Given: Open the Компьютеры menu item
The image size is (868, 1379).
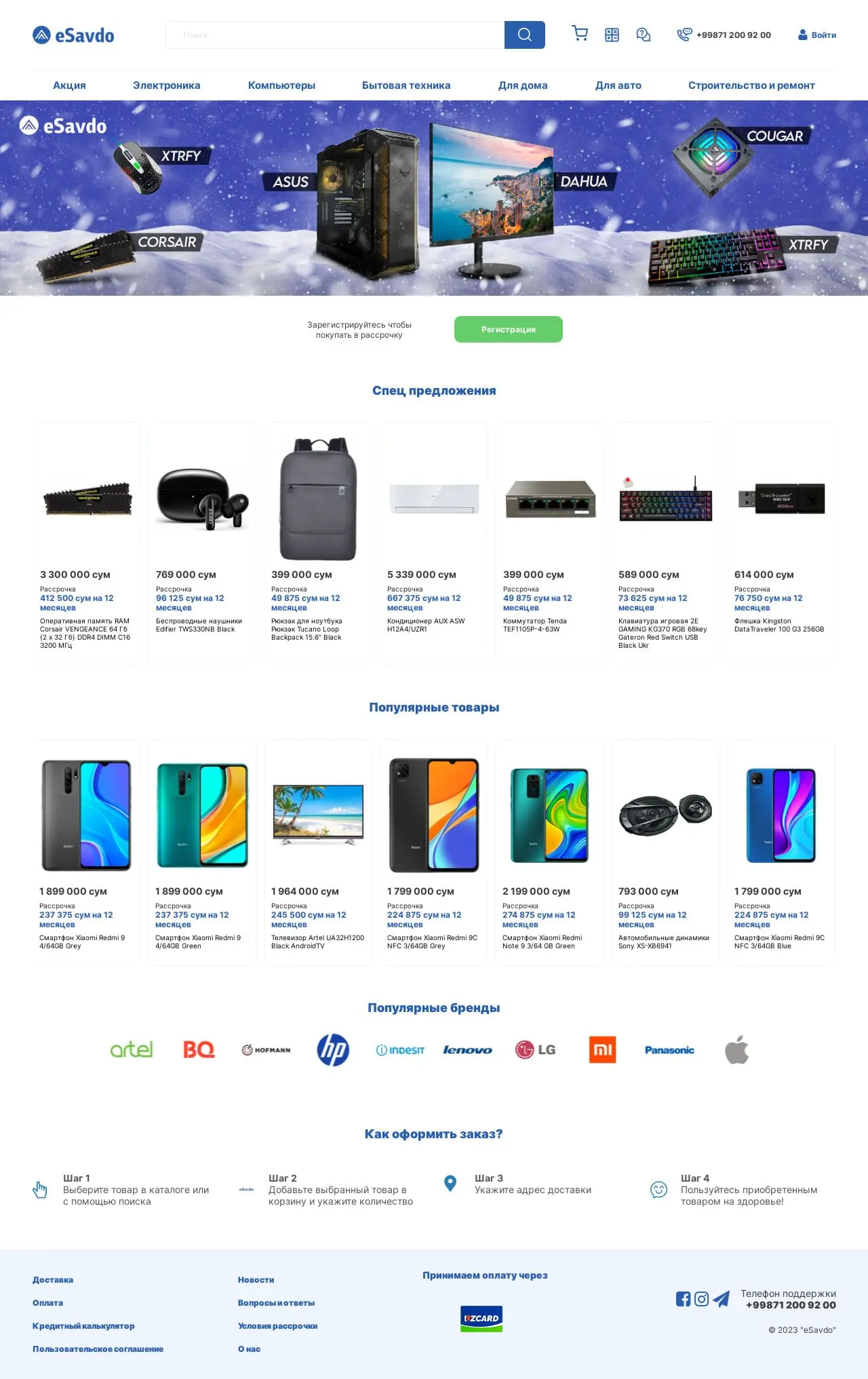Looking at the screenshot, I should click(x=281, y=85).
